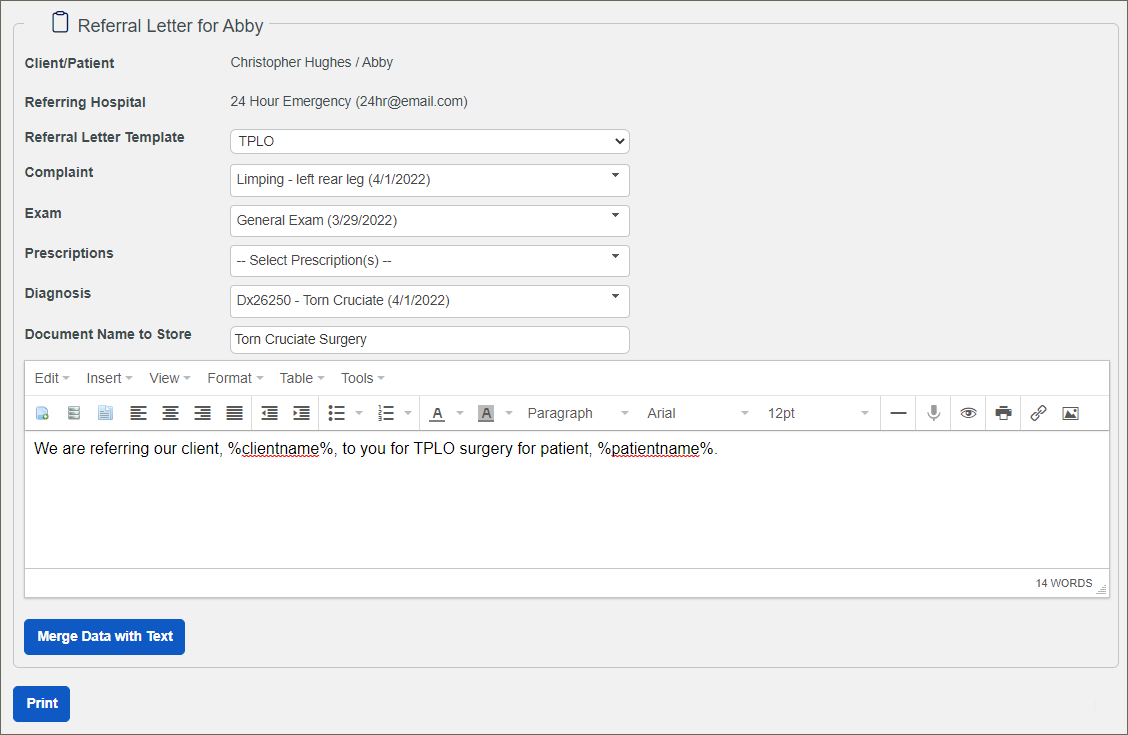Open background color picker arrow
Viewport: 1128px width, 735px height.
[x=509, y=414]
